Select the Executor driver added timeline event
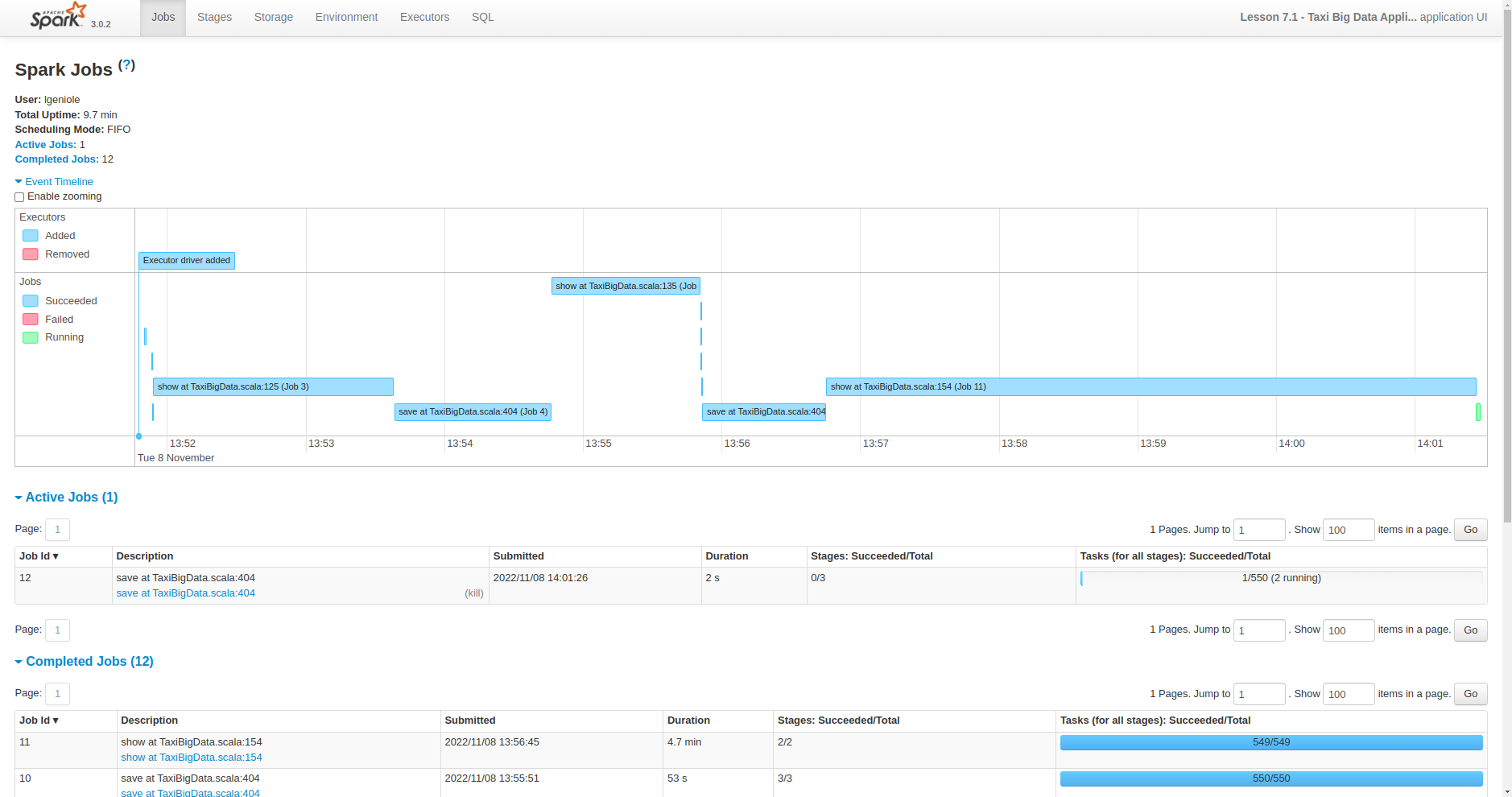The height and width of the screenshot is (797, 1512). (187, 261)
